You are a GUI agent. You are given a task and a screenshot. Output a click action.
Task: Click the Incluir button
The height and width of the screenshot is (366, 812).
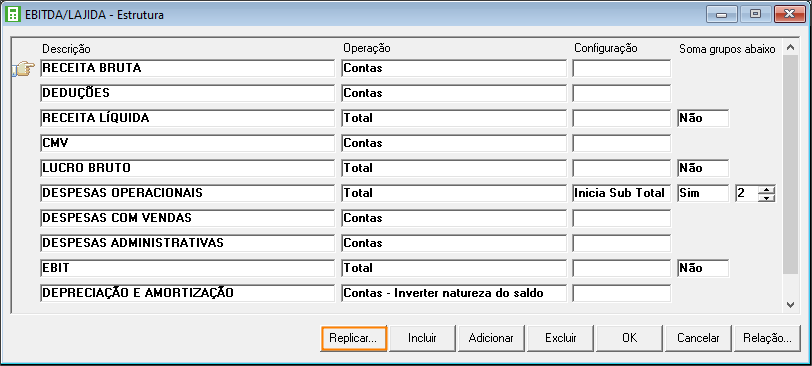422,339
